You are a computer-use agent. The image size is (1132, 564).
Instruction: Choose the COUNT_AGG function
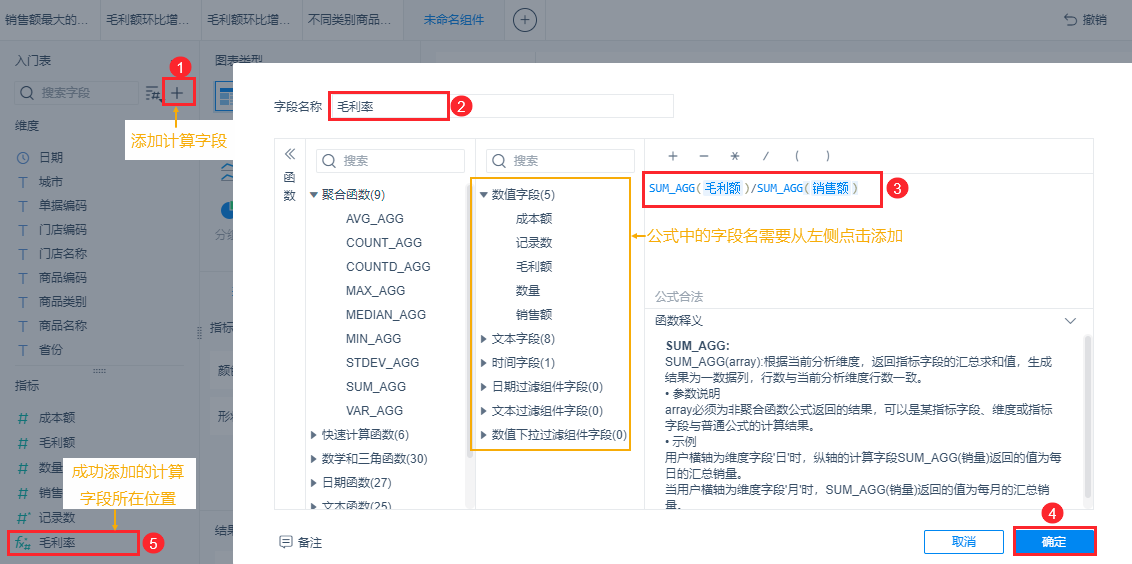384,243
